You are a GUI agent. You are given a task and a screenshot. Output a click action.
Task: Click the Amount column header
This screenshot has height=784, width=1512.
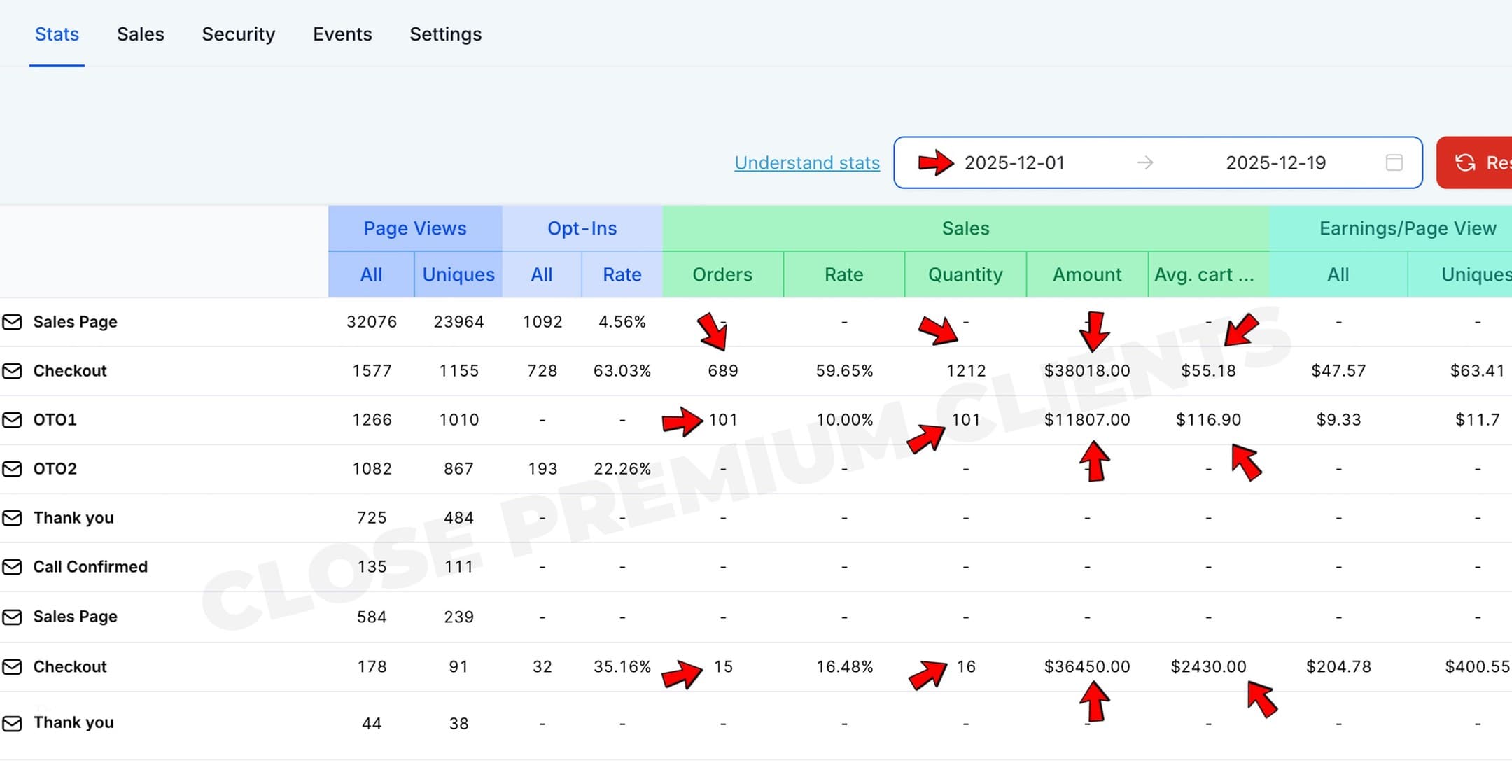(x=1087, y=274)
